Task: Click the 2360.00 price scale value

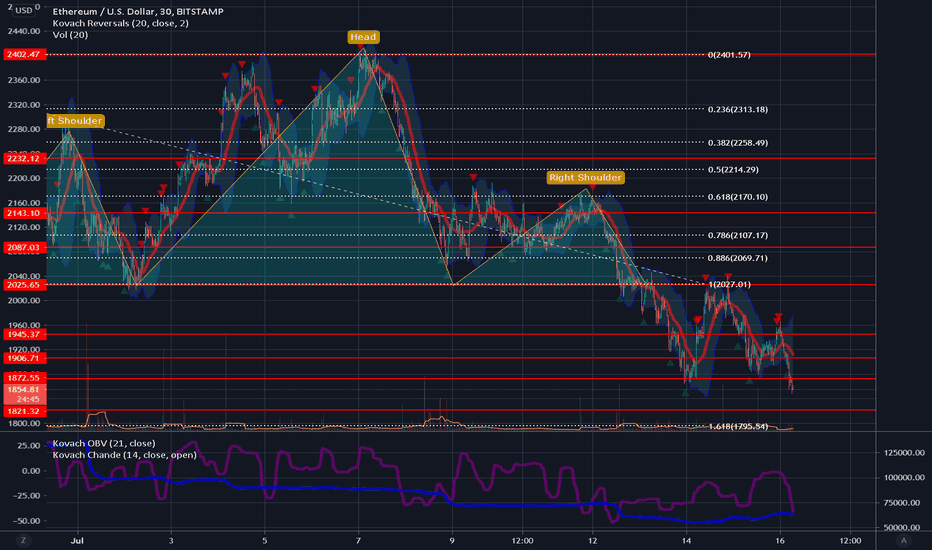Action: pyautogui.click(x=24, y=80)
